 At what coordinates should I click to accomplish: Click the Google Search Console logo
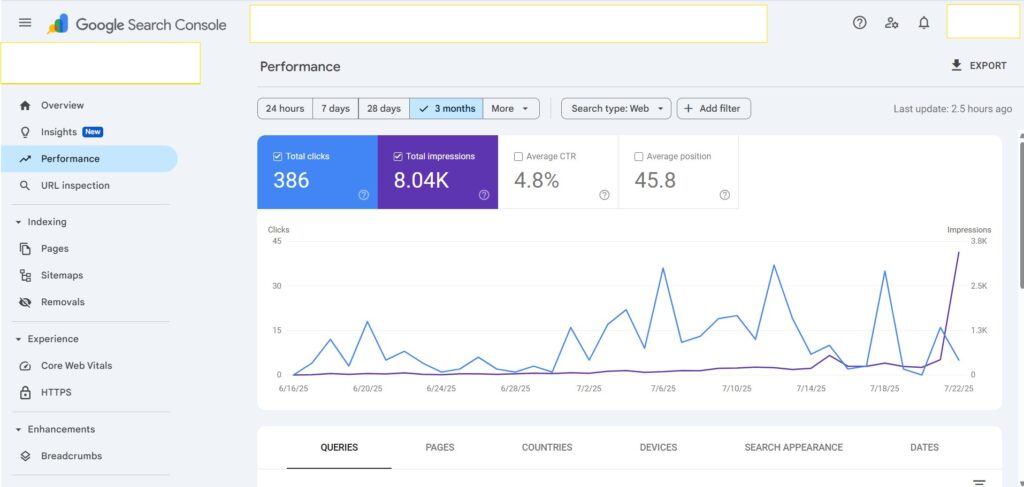point(137,25)
